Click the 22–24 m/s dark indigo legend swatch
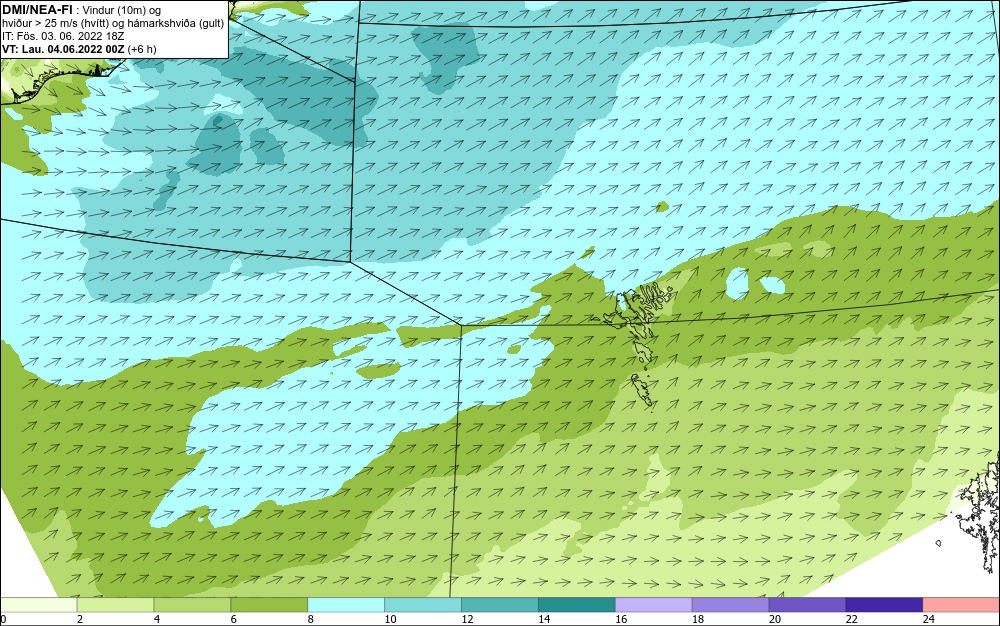1000x626 pixels. point(885,605)
